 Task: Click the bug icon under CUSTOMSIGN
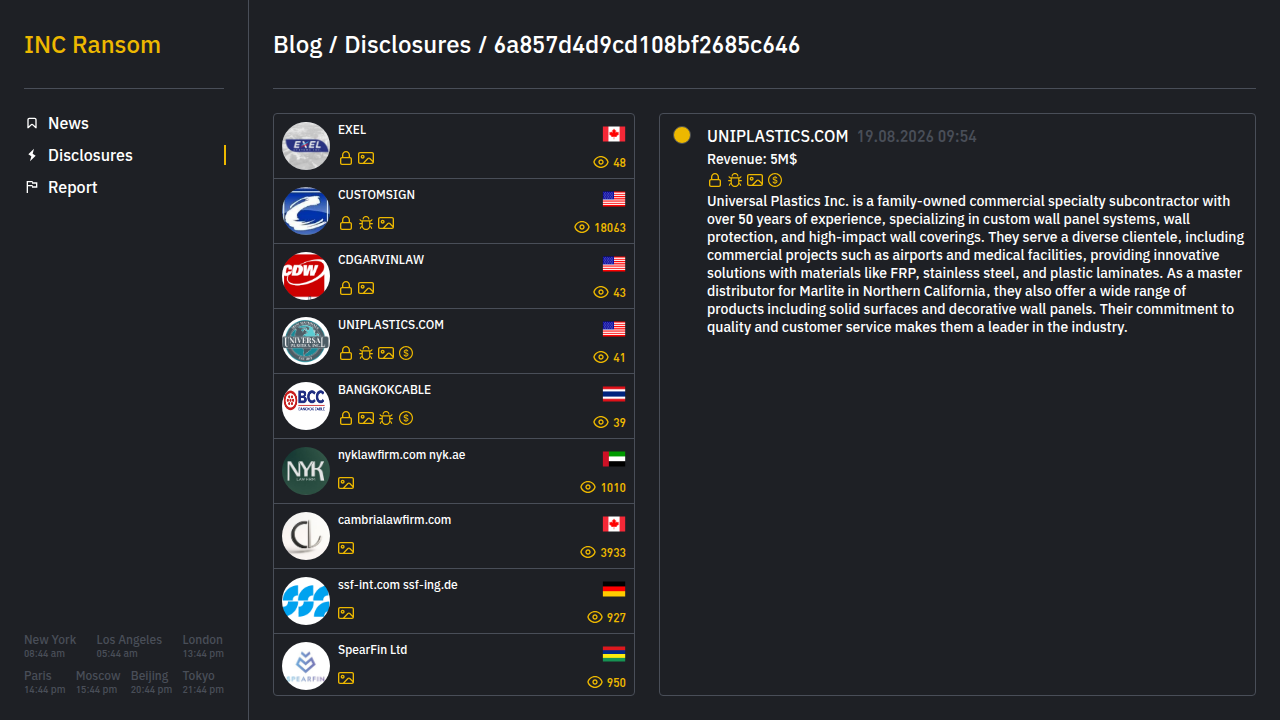(366, 223)
